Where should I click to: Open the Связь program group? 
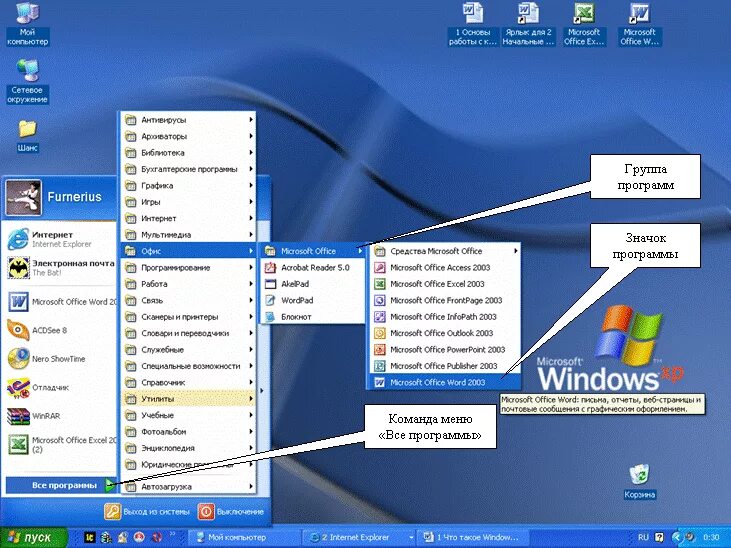point(188,300)
